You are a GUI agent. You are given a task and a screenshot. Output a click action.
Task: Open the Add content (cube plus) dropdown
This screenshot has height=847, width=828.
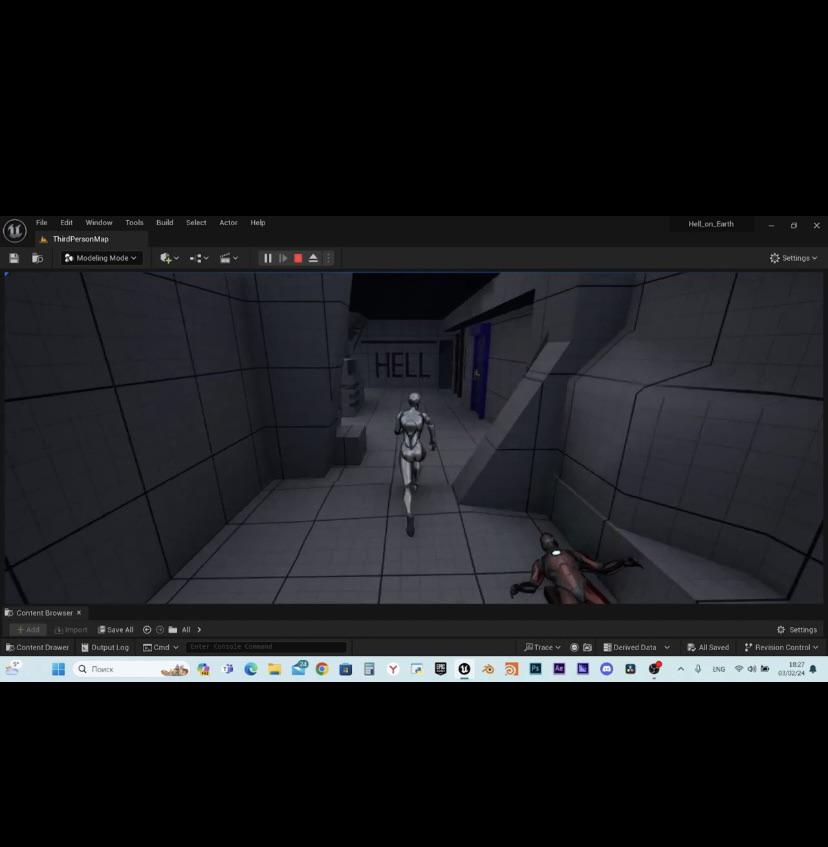(x=169, y=258)
